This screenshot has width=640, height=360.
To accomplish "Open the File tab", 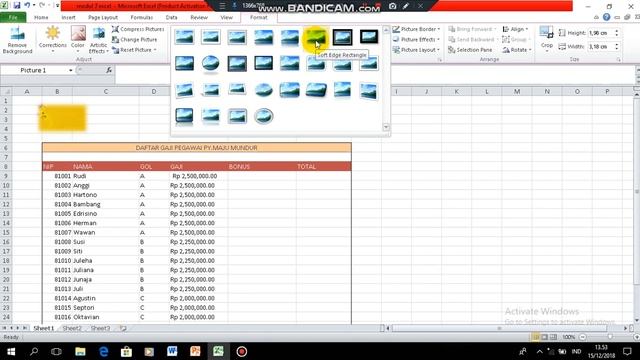I will pos(13,18).
